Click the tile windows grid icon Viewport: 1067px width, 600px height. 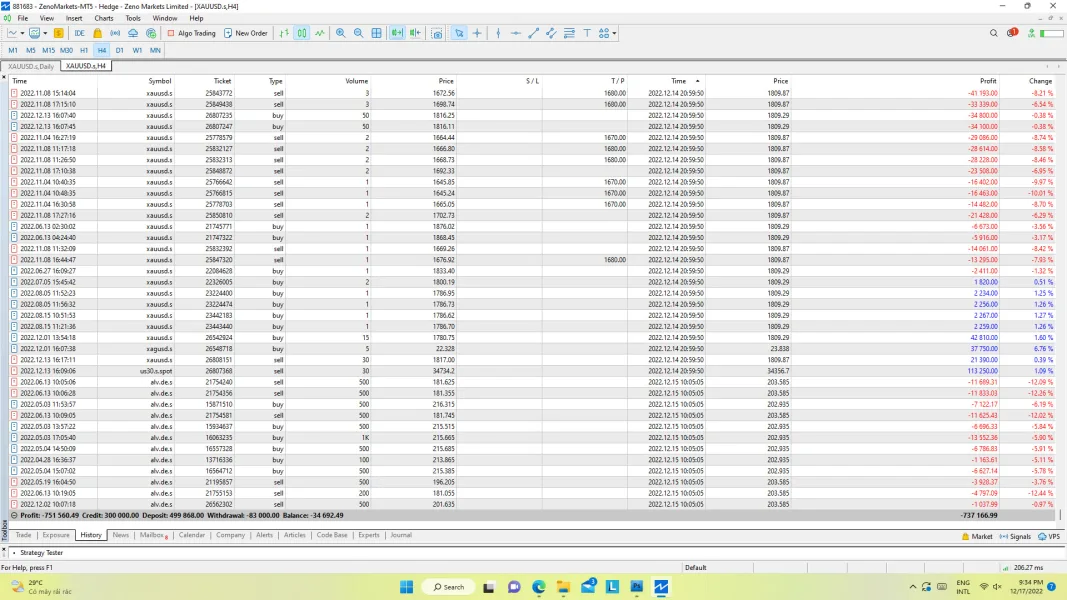point(376,33)
